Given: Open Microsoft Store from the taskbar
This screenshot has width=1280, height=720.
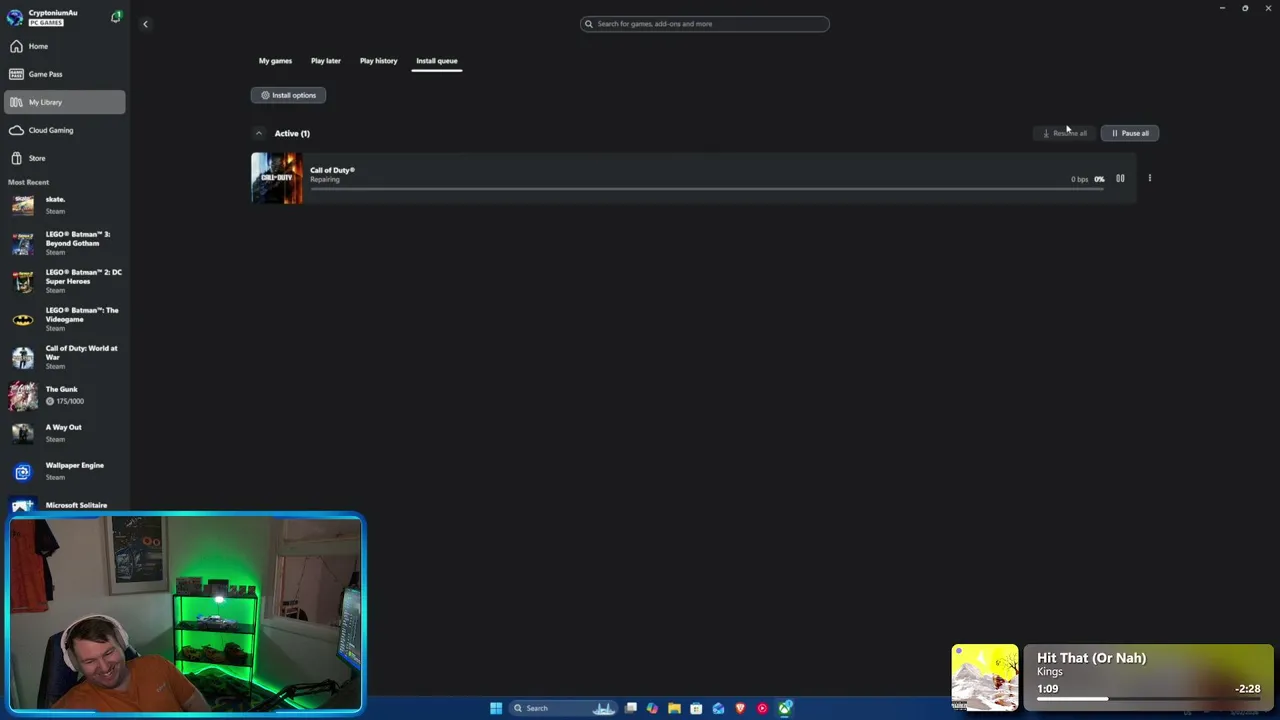Looking at the screenshot, I should tap(696, 708).
